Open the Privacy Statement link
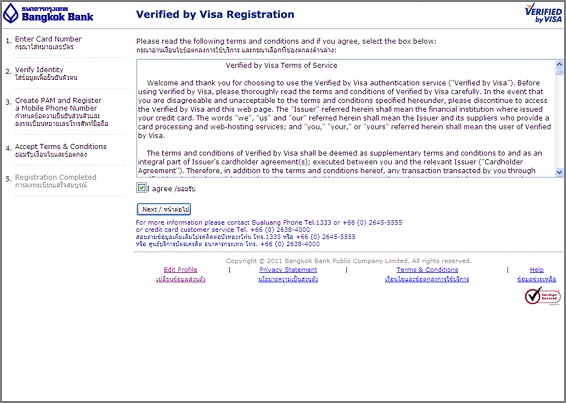Viewport: 566px width, 403px height. (288, 269)
